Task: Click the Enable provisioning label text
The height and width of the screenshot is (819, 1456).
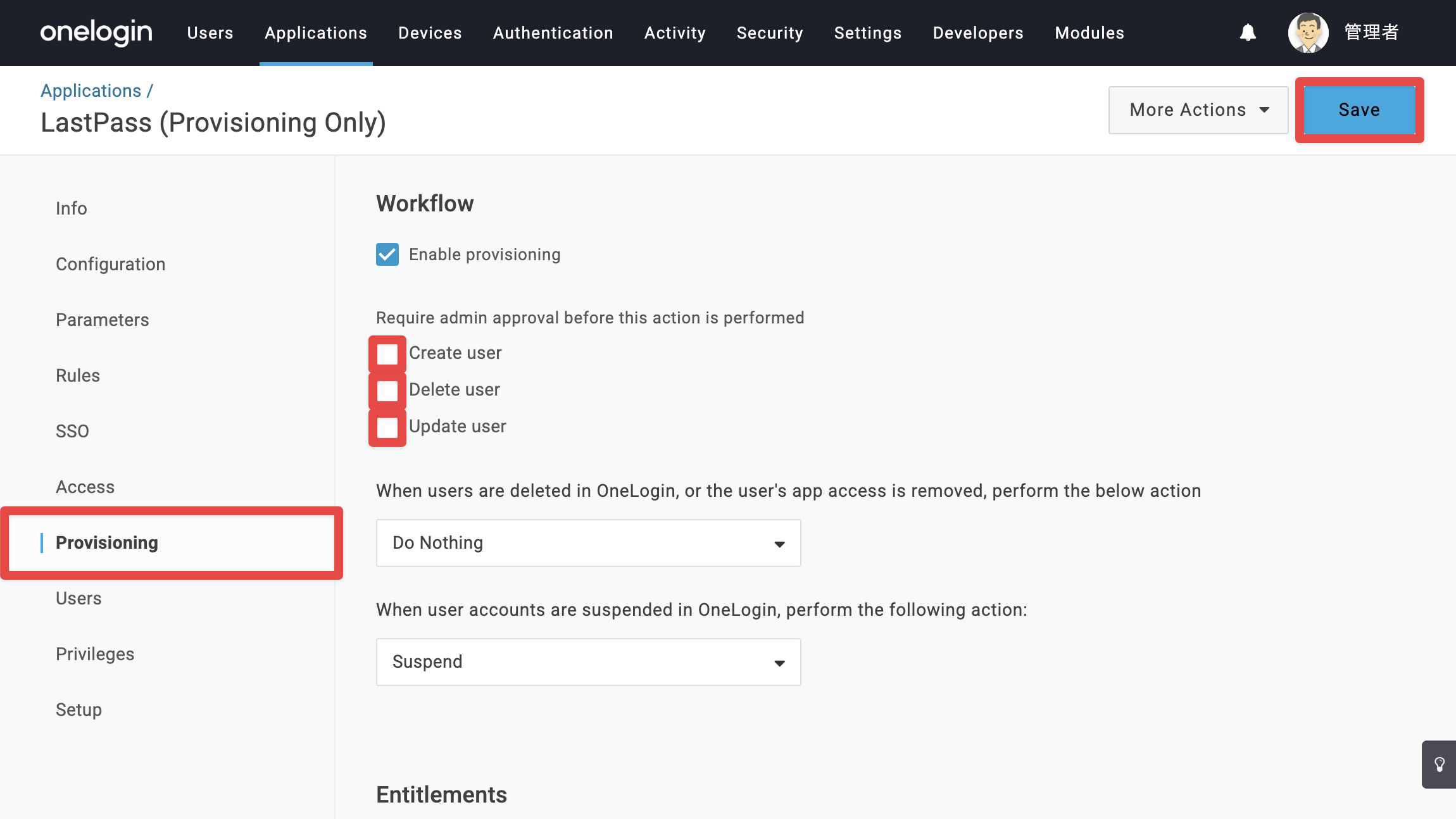Action: click(485, 254)
